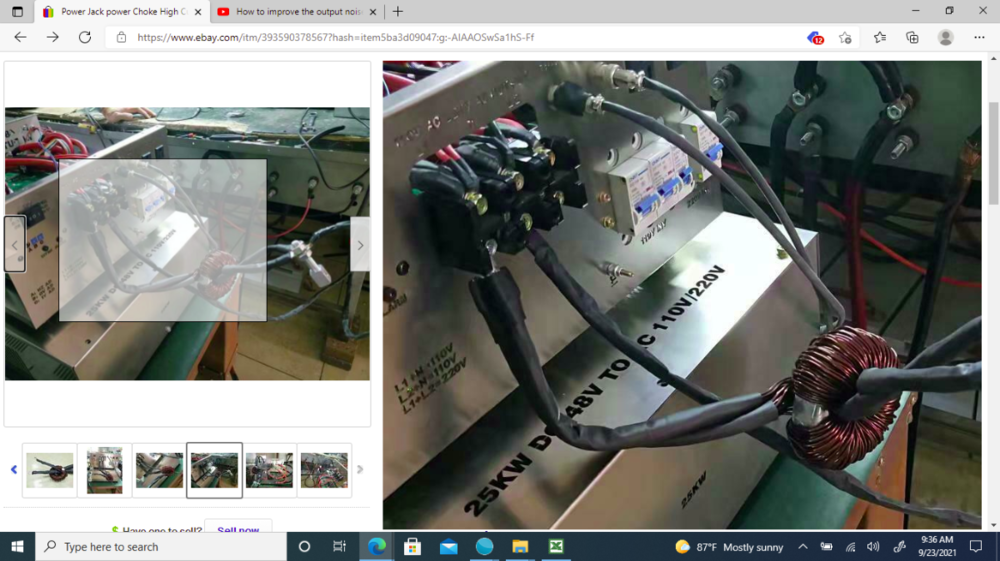The image size is (1000, 561).
Task: Select fifth thumbnail image
Action: coord(269,470)
